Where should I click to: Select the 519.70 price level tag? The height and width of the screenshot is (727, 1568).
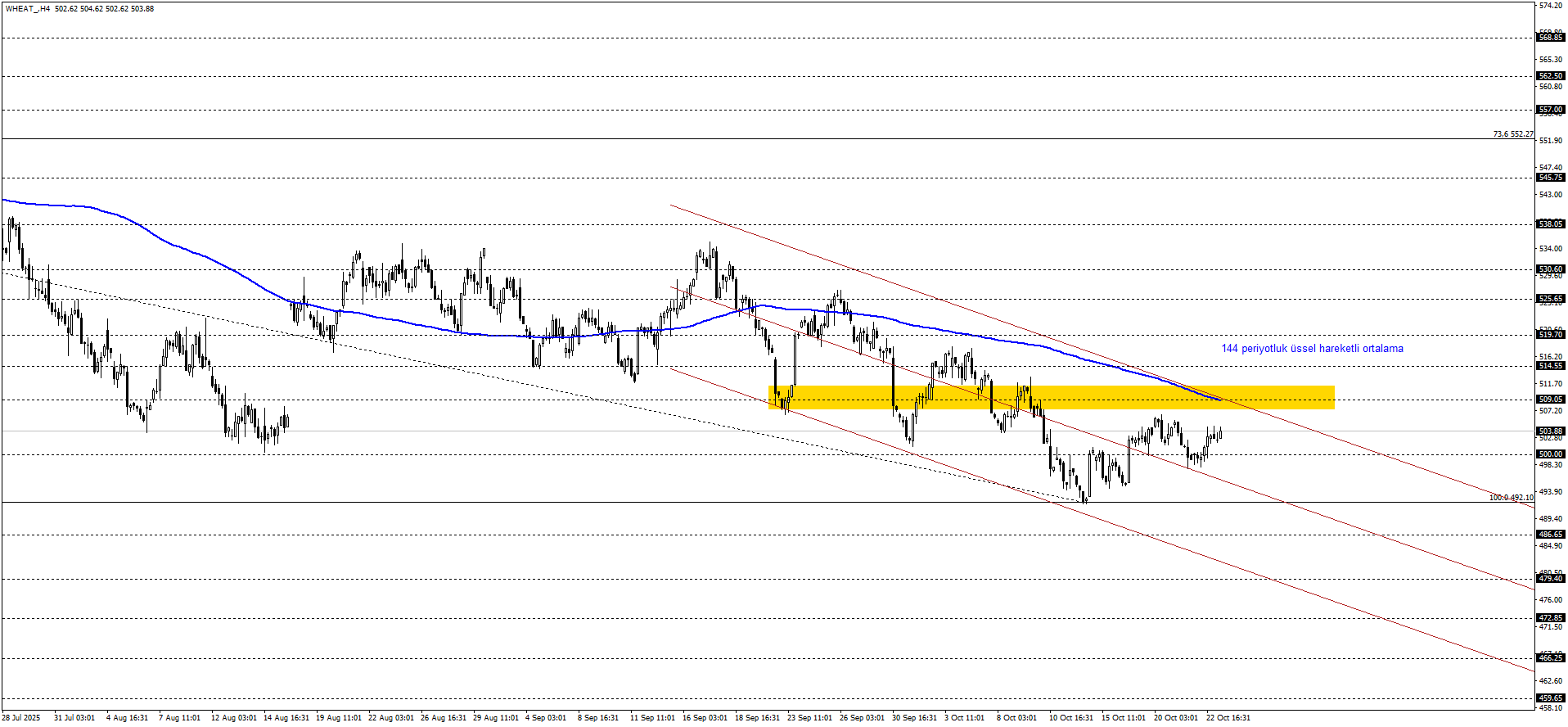point(1550,335)
